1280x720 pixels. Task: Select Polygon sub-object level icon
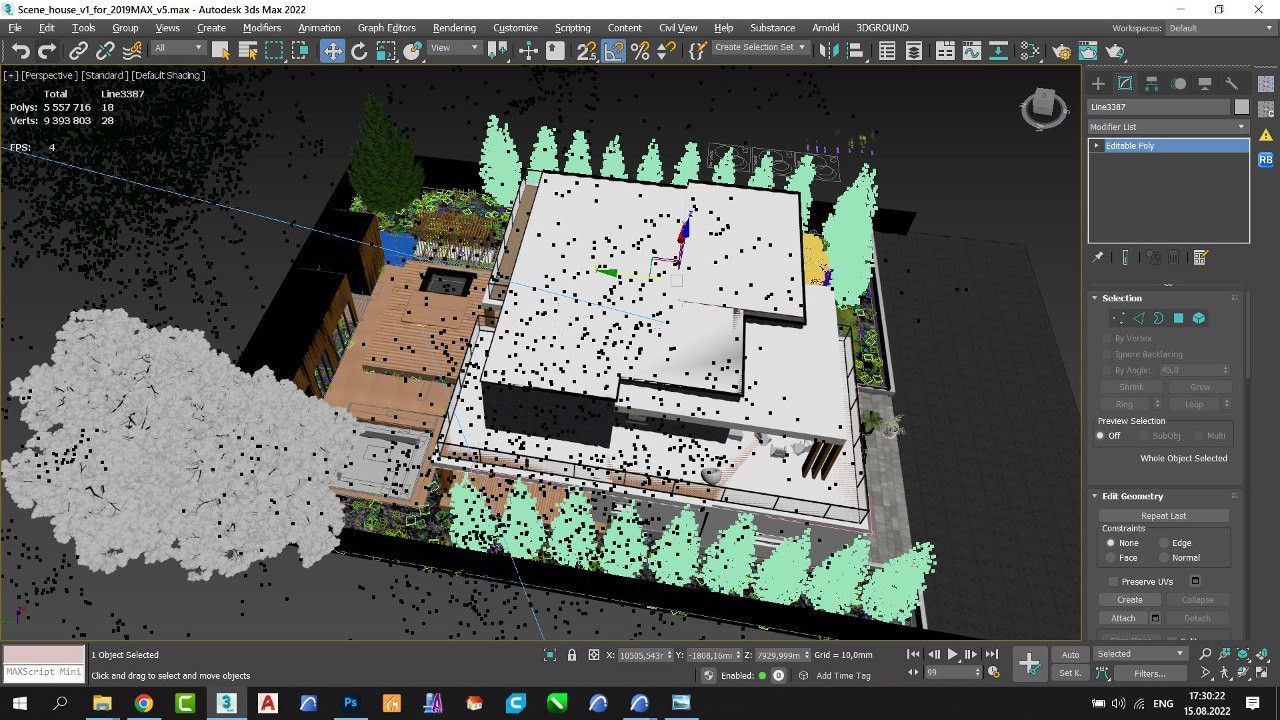[x=1178, y=318]
